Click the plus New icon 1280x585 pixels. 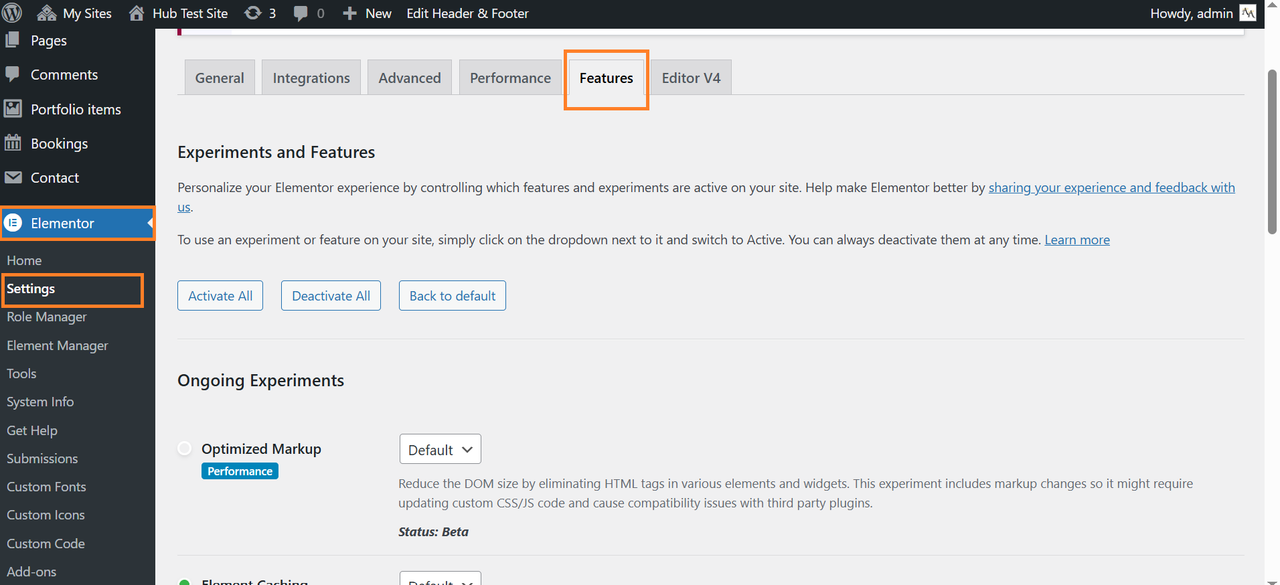pyautogui.click(x=349, y=13)
